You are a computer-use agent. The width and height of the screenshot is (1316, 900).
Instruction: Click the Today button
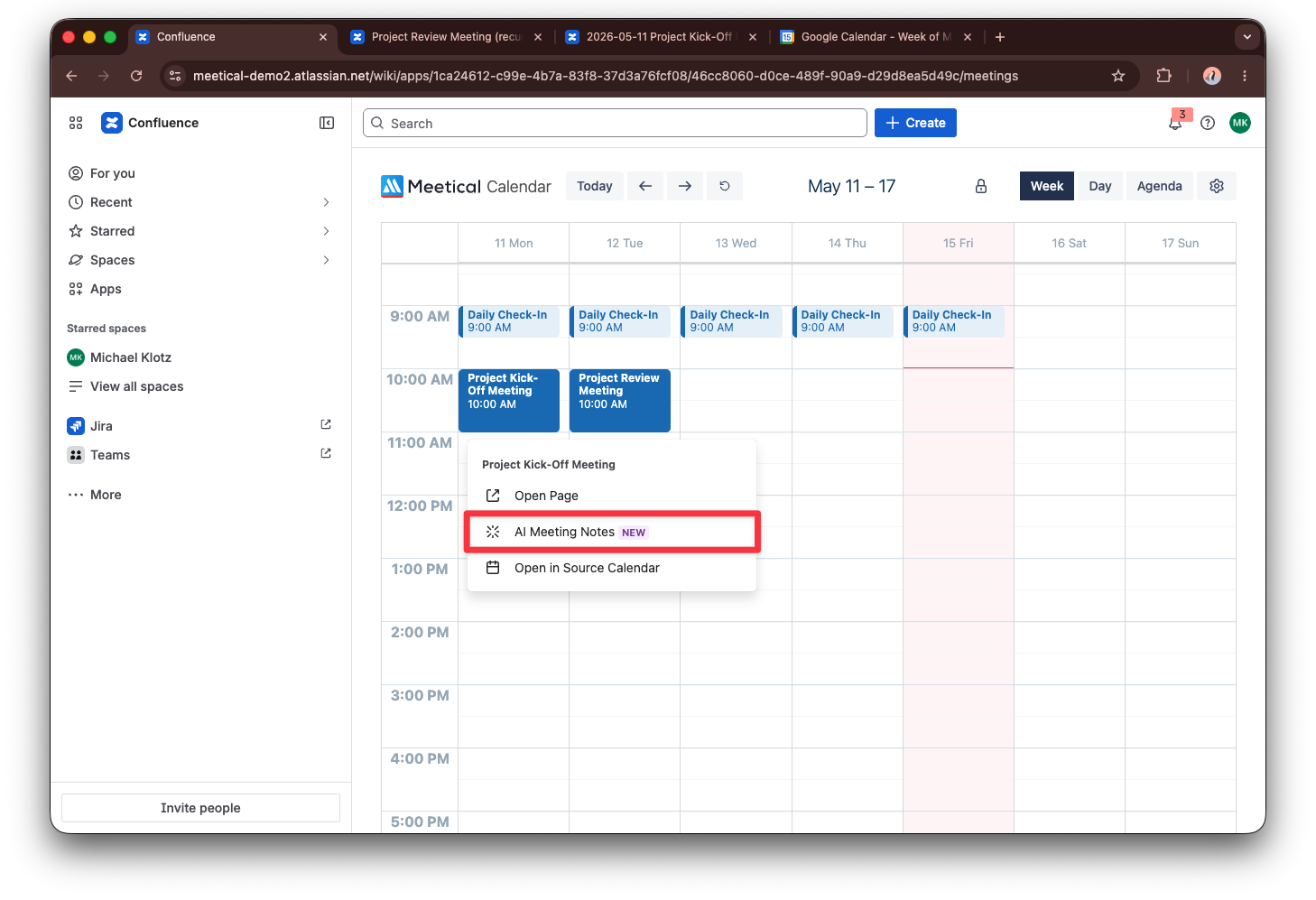tap(595, 186)
